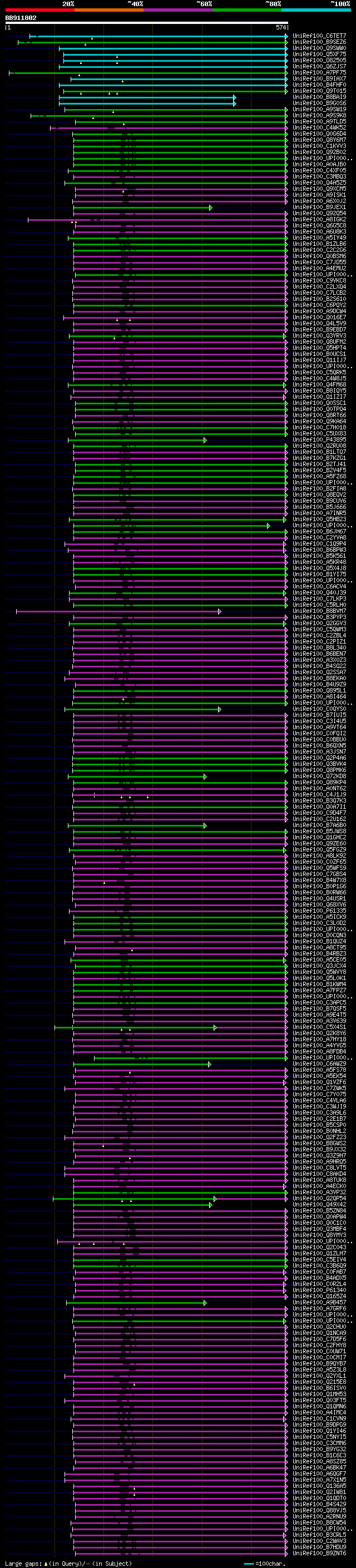Click the UniRef100_A9ISK1 label
The width and height of the screenshot is (356, 1568).
tap(319, 195)
